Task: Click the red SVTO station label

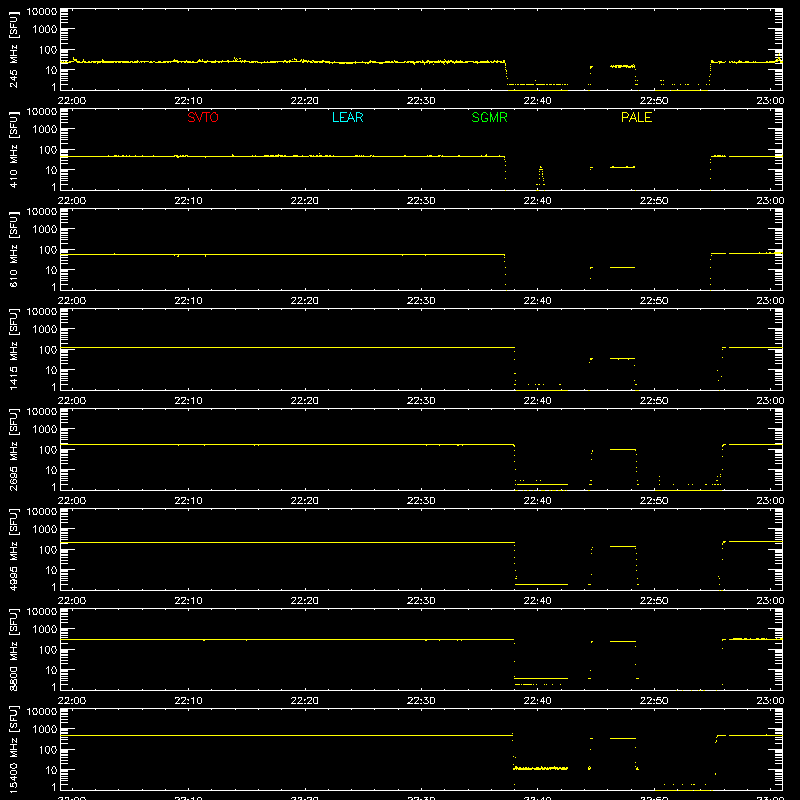Action: pos(203,117)
